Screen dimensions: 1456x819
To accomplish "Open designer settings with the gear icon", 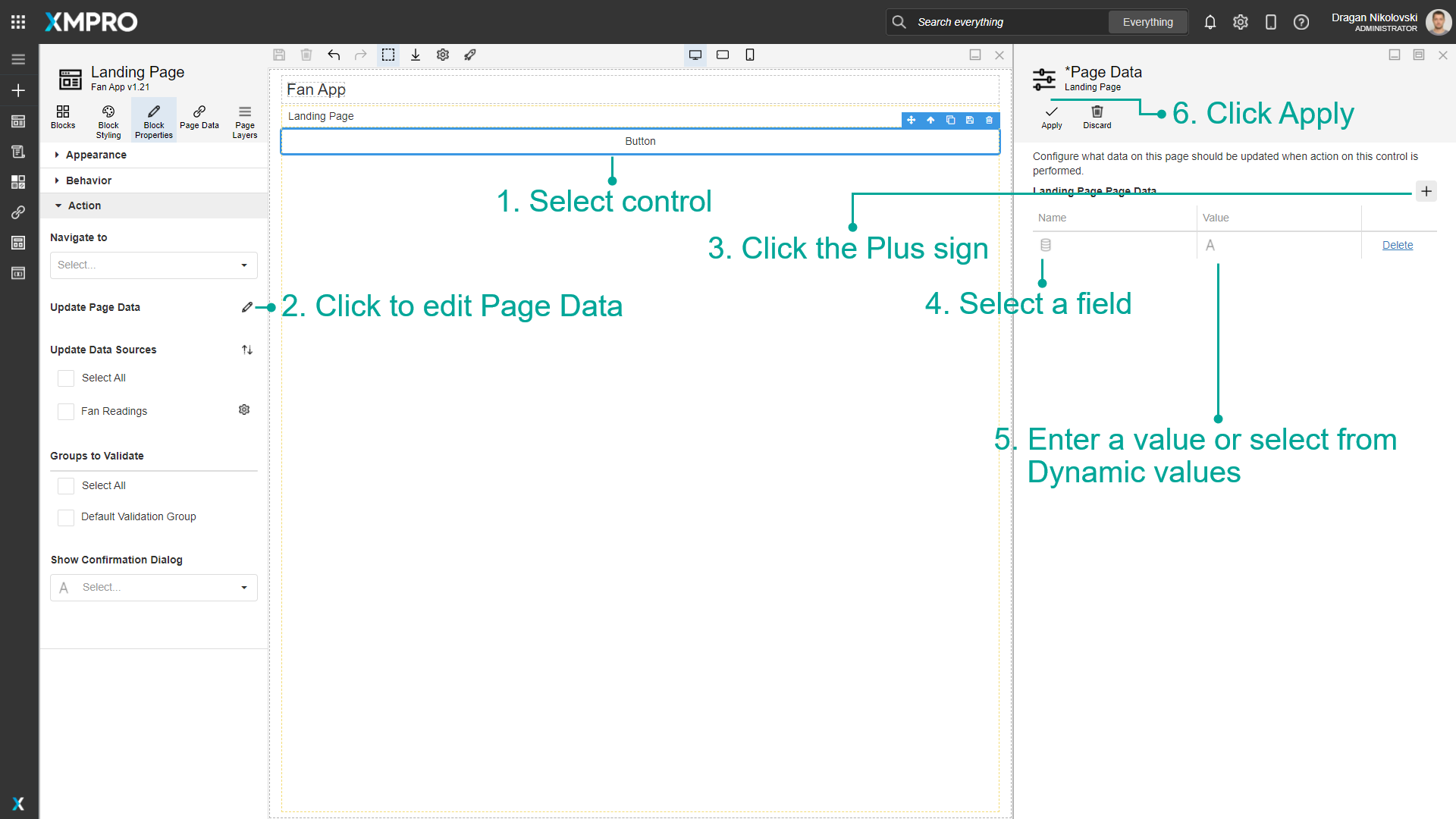I will (x=443, y=55).
